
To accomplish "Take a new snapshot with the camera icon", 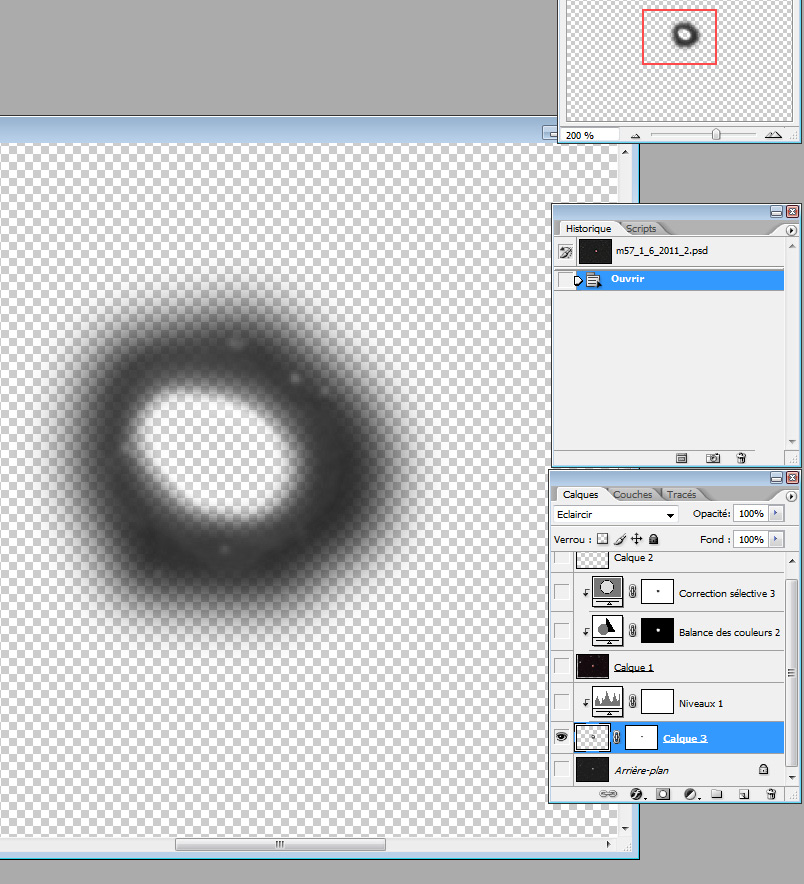I will [x=713, y=458].
